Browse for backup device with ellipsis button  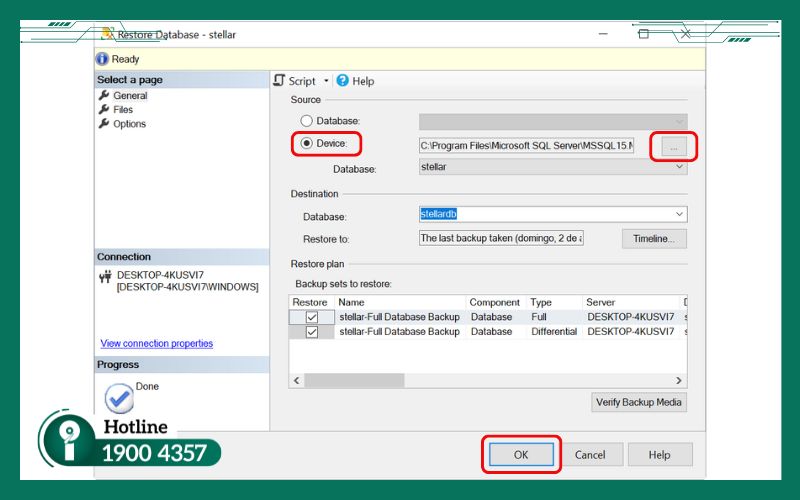(674, 147)
